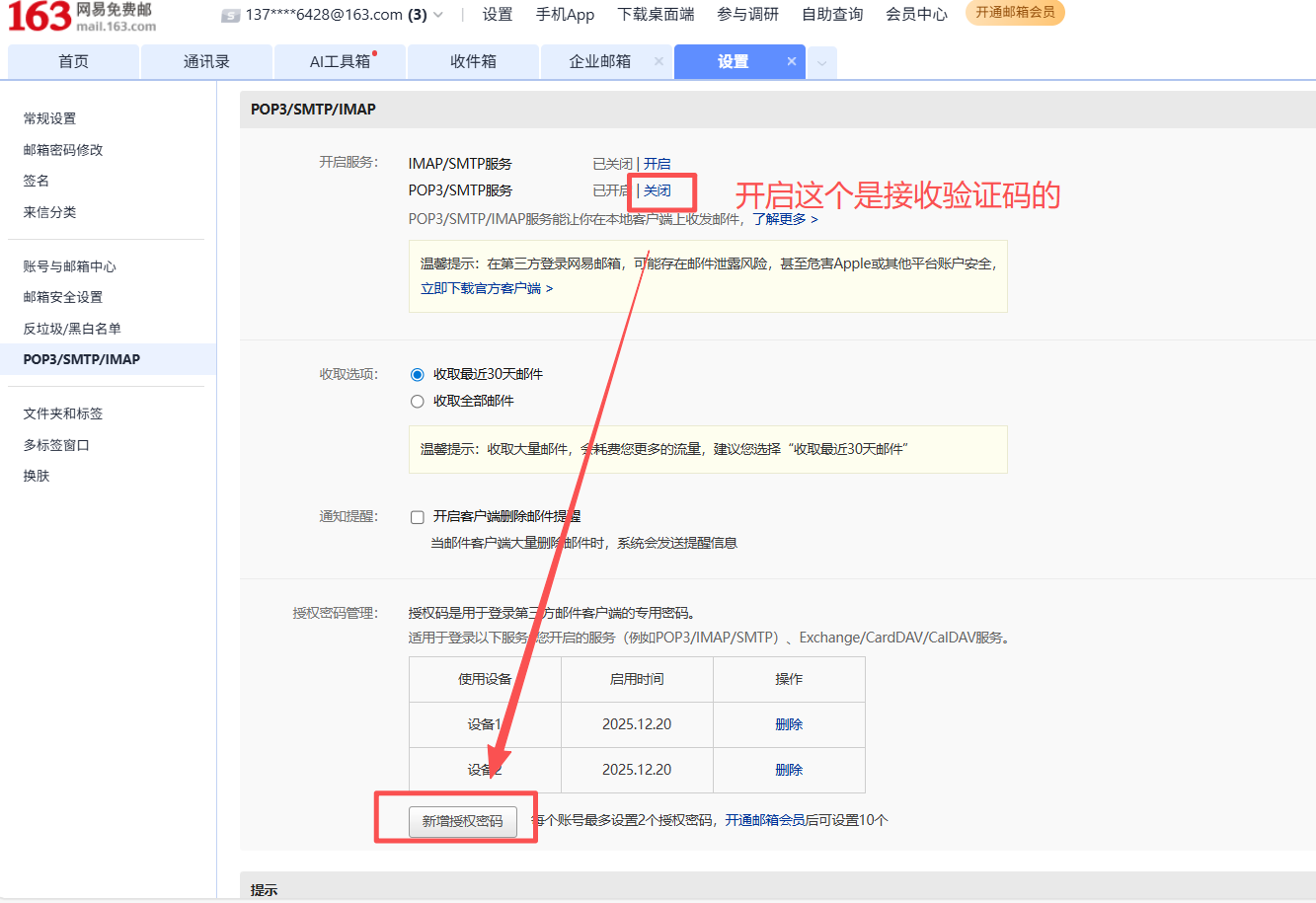
Task: Open the AI工具箱 tab
Action: pos(340,61)
